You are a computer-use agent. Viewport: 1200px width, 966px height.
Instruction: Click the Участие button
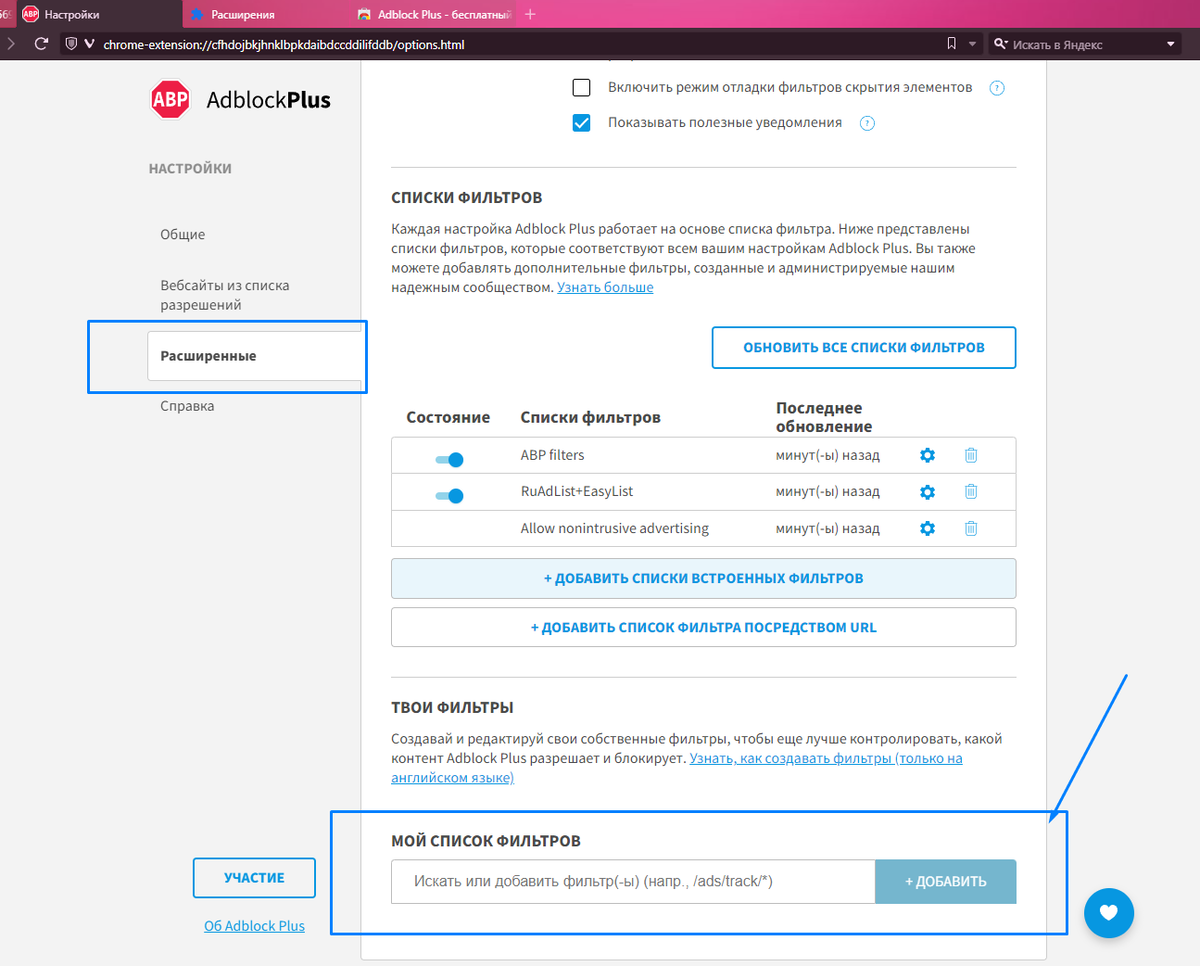click(254, 878)
